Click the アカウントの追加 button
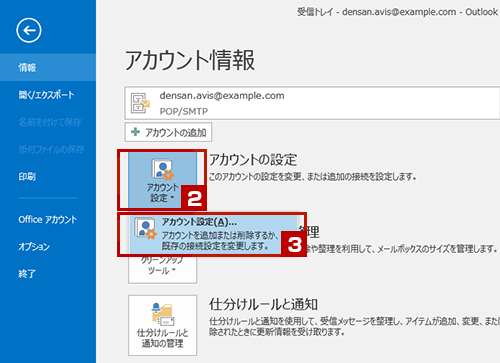 pyautogui.click(x=168, y=132)
